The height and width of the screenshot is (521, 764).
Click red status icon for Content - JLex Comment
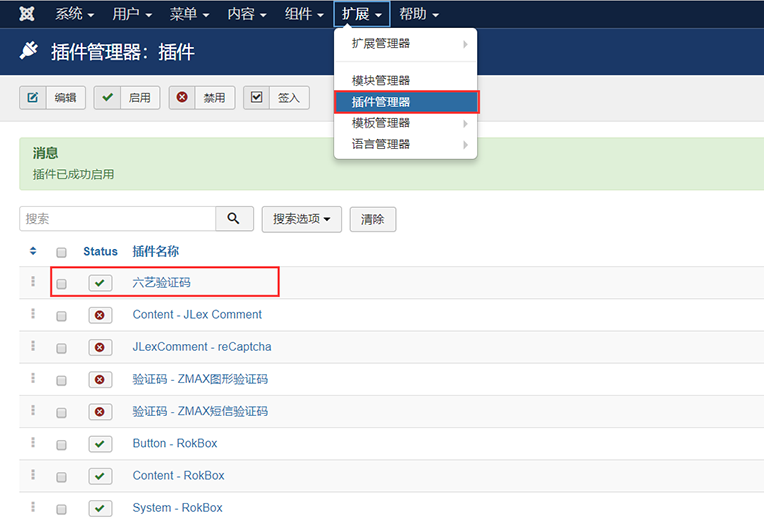click(x=100, y=315)
